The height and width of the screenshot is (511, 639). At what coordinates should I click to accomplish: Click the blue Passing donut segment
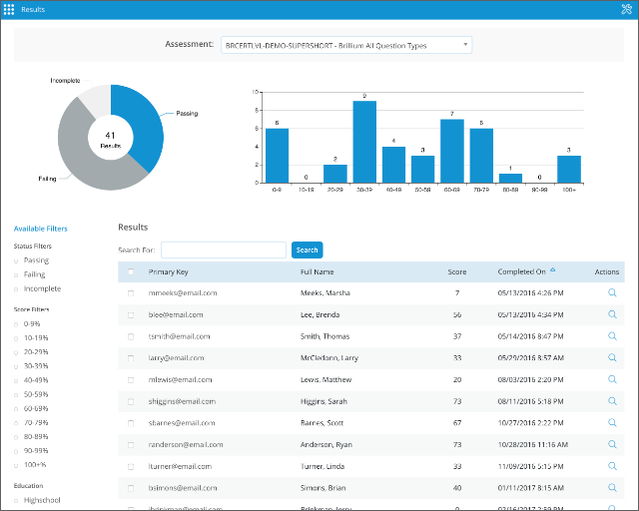coord(146,122)
